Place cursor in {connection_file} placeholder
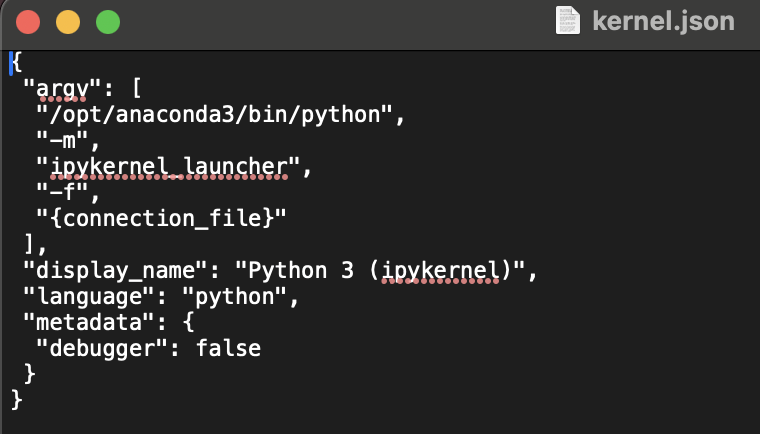This screenshot has width=760, height=434. click(x=167, y=218)
